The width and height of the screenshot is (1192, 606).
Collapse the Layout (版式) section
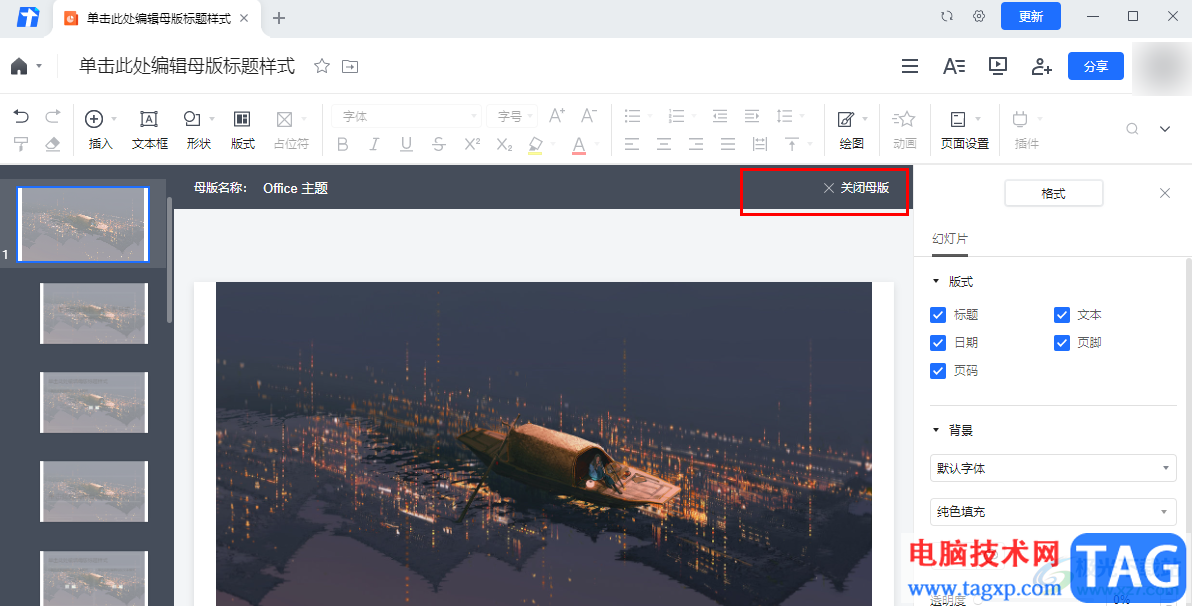click(x=936, y=281)
